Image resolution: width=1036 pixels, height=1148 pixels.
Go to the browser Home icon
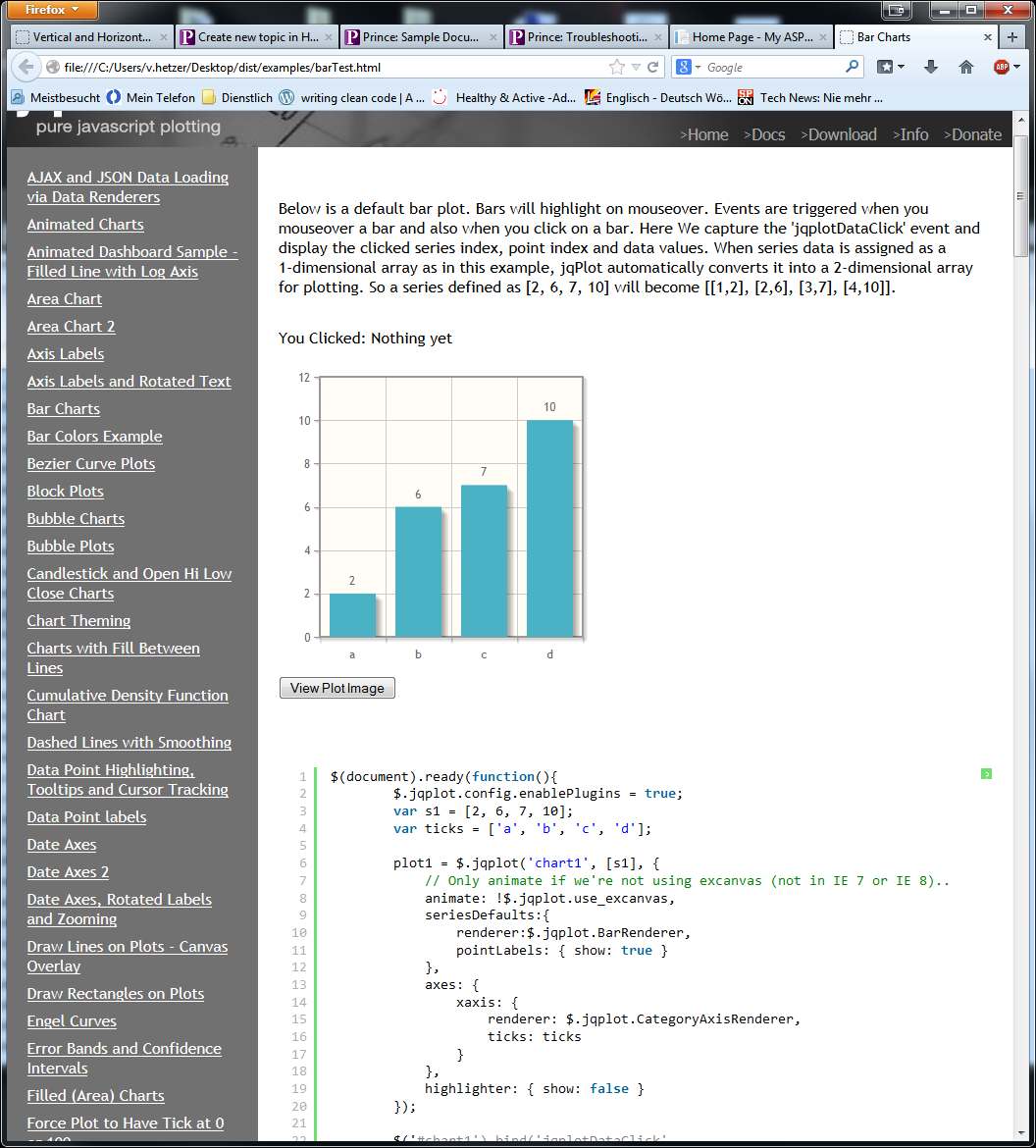click(966, 67)
